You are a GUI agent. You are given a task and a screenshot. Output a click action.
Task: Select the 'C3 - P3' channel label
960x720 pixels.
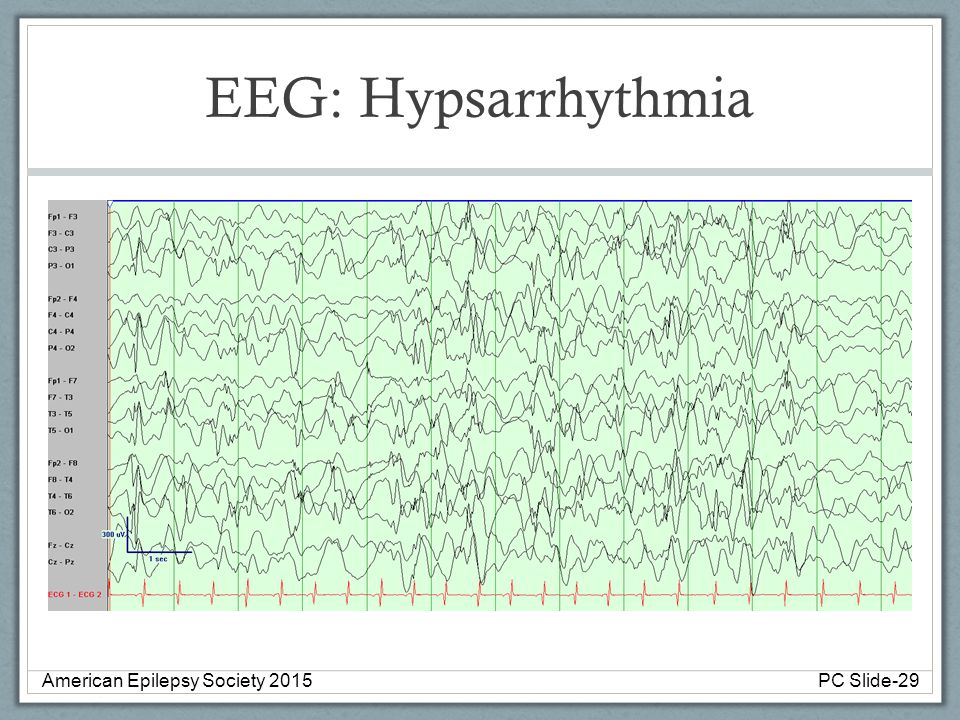61,249
